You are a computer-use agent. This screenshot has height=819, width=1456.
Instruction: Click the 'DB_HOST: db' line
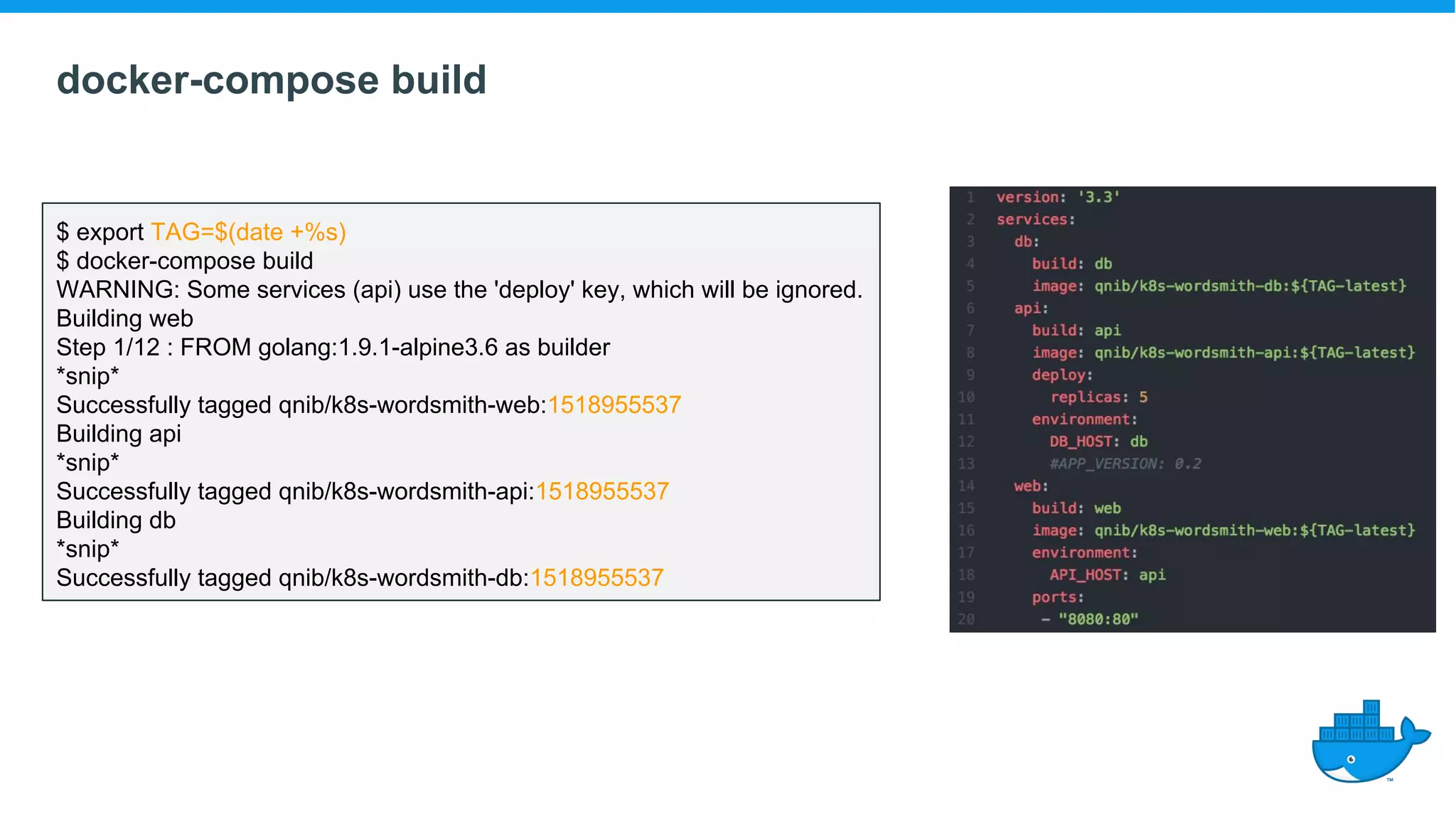[x=1098, y=441]
